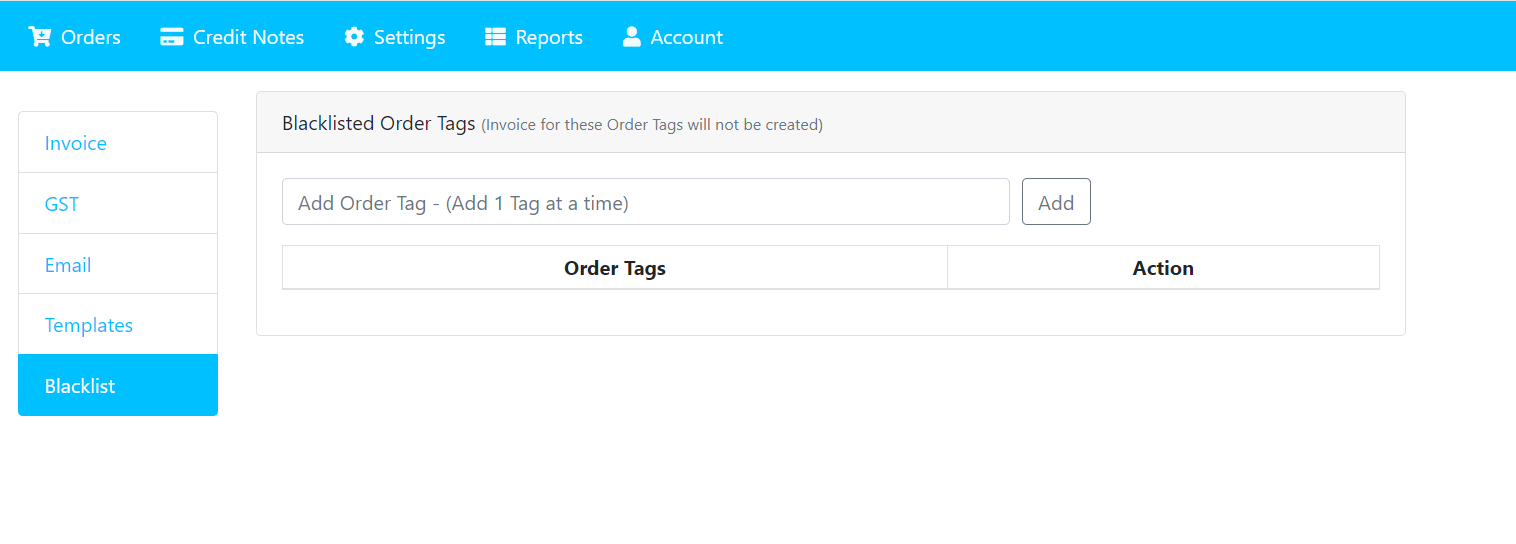
Task: Click the Add button
Action: pos(1056,202)
